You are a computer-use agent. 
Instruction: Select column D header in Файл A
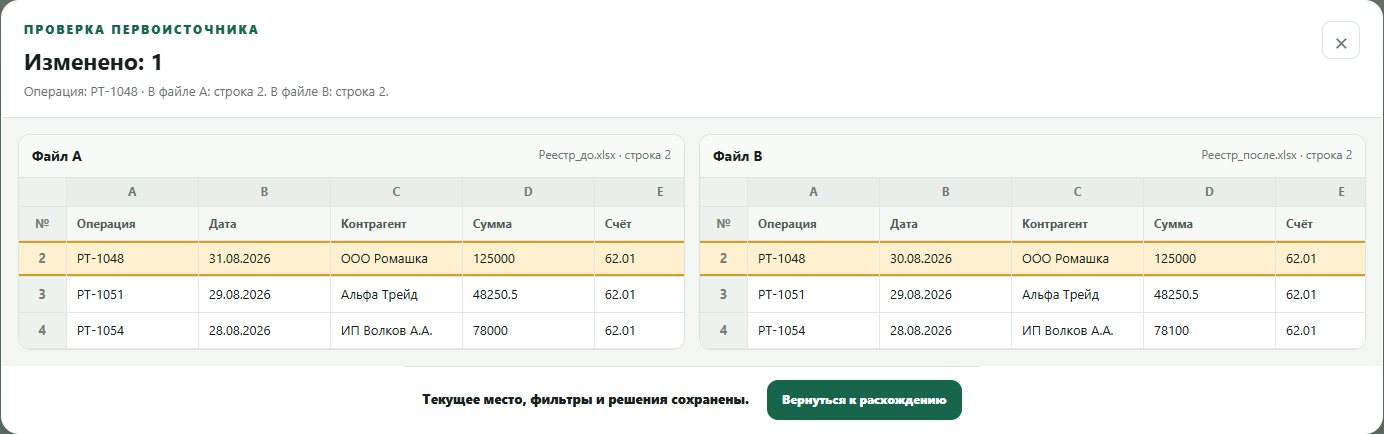point(528,191)
